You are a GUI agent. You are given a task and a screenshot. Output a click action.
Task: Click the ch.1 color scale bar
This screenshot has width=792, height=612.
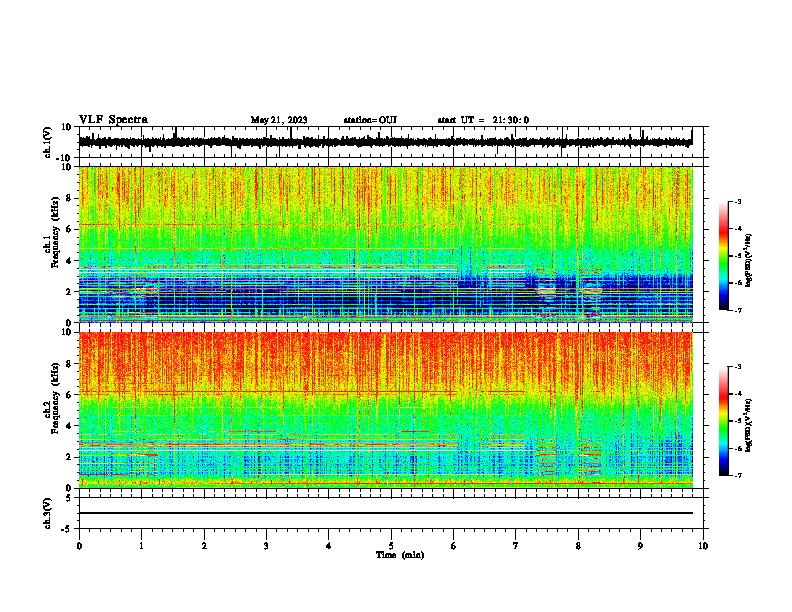coord(723,256)
